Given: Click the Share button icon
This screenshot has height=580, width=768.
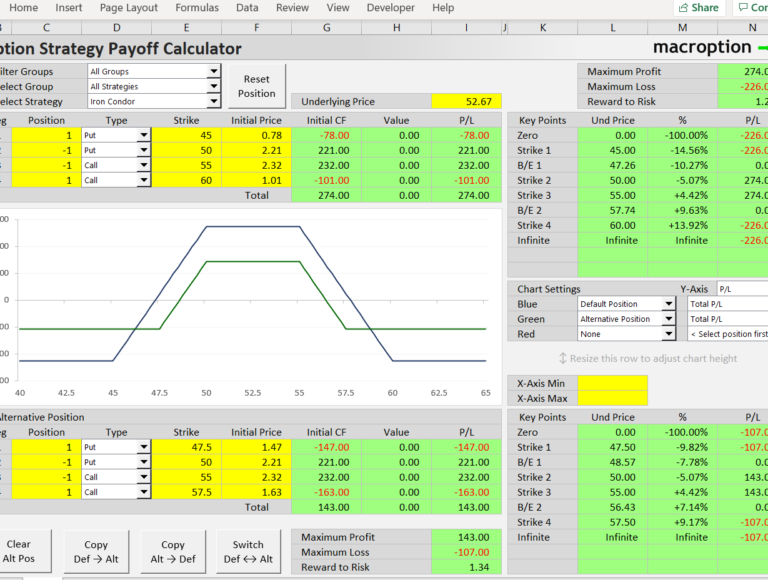Looking at the screenshot, I should [x=684, y=8].
